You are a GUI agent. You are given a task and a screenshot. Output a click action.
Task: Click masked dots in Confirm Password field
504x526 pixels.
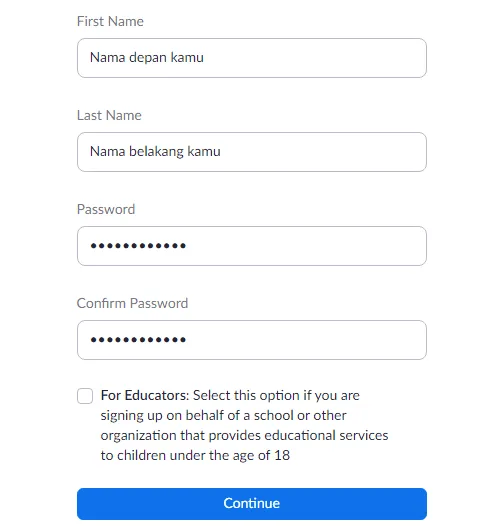(138, 340)
